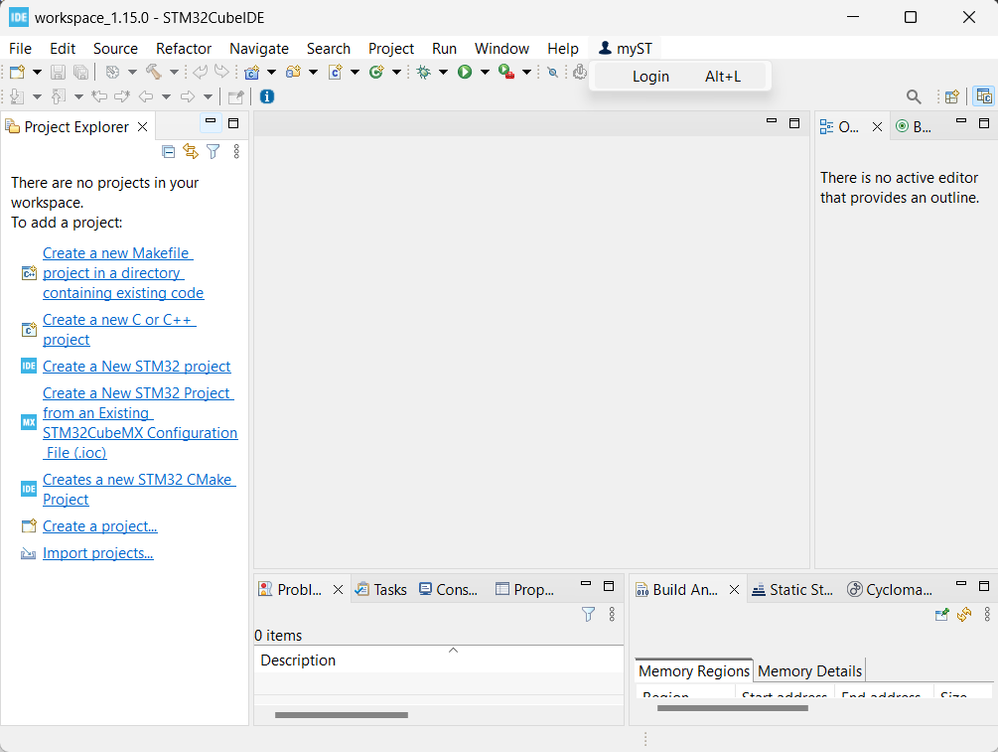Switch to the C/C++ perspective icon

984,96
